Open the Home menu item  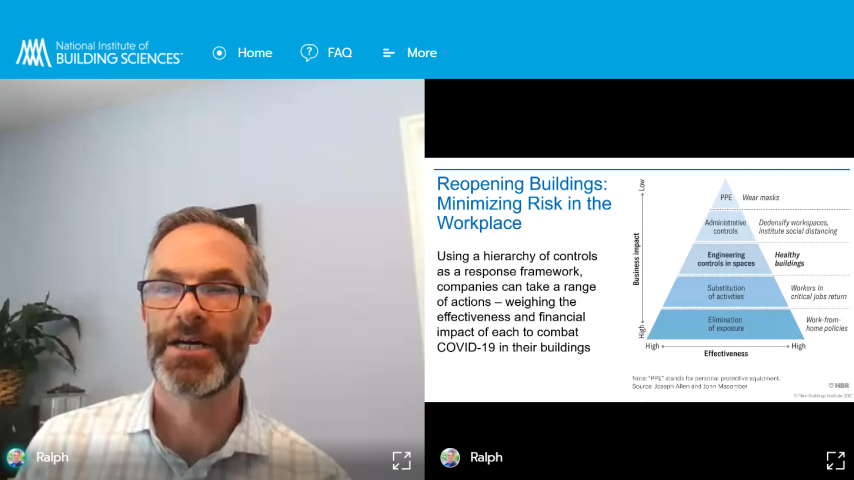point(254,53)
